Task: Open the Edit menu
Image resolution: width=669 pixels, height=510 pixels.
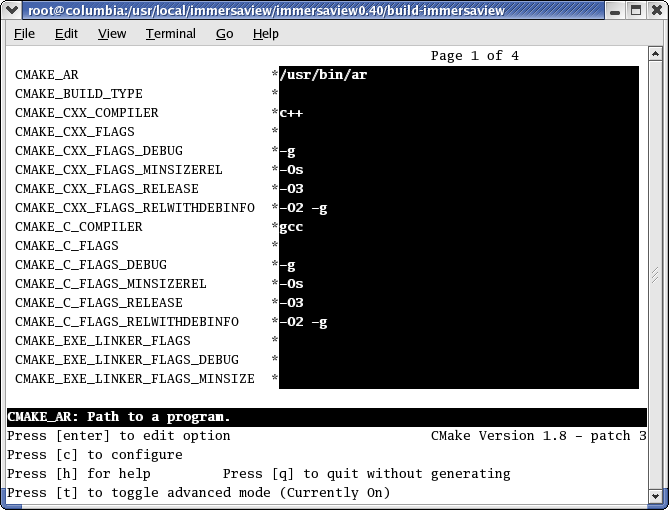Action: click(x=66, y=34)
